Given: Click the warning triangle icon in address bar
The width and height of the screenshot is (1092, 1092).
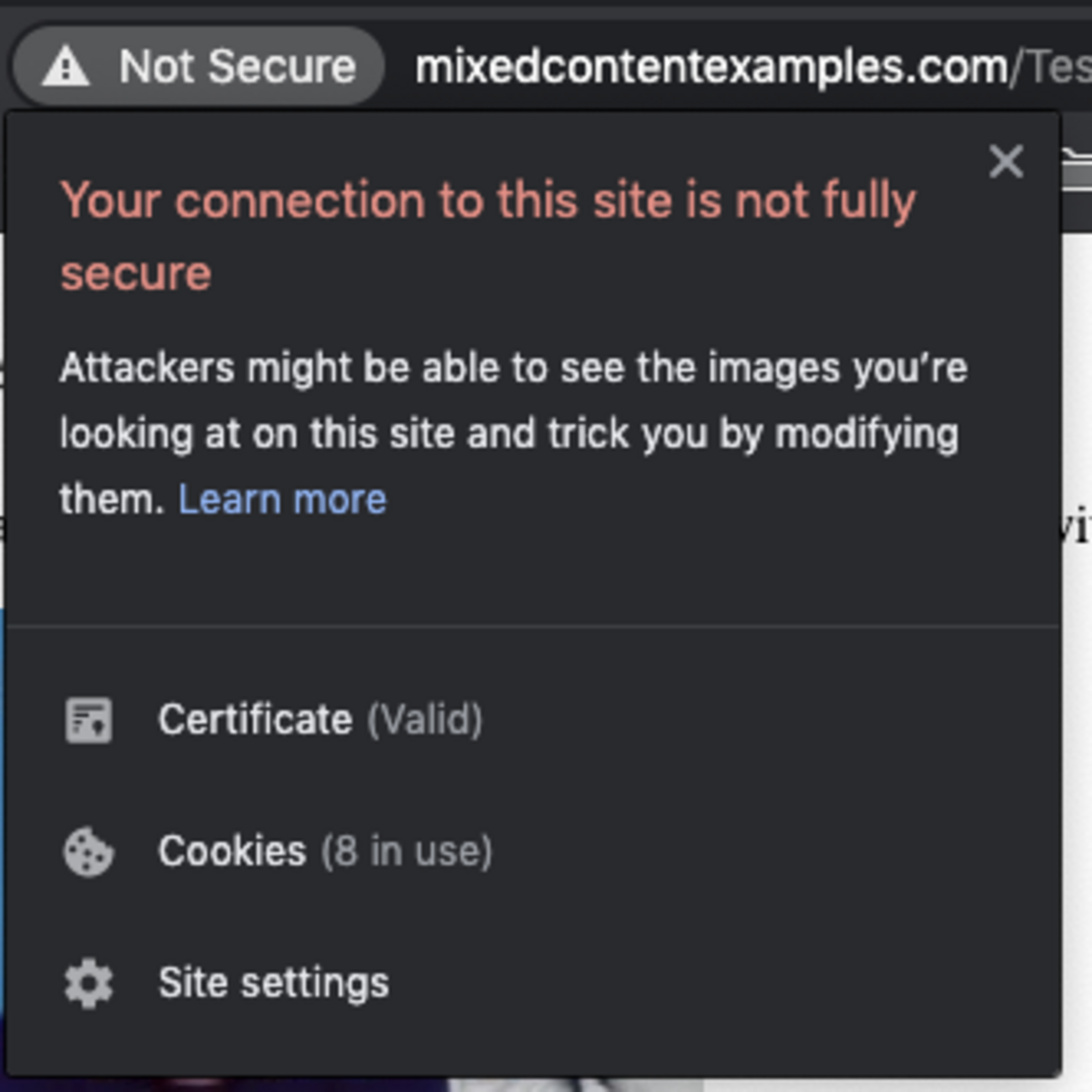Looking at the screenshot, I should click(x=66, y=67).
